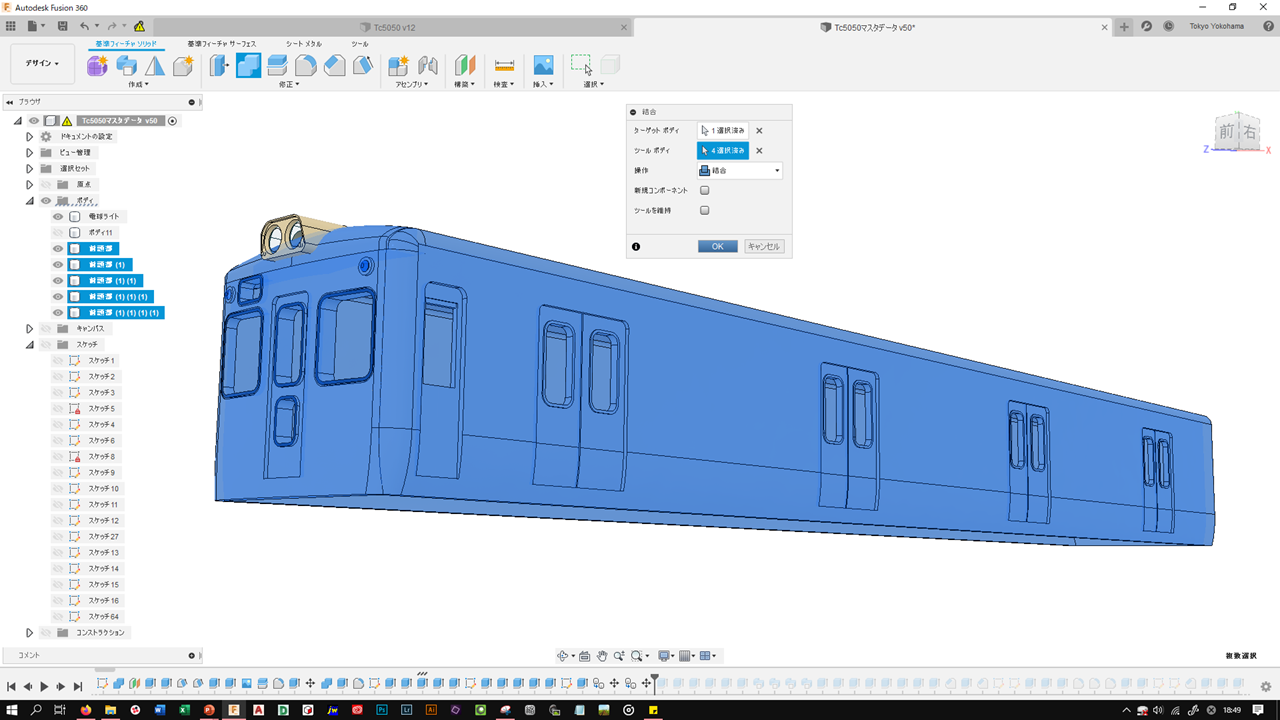The image size is (1280, 720).
Task: Click the Fillet tool icon
Action: coord(306,66)
